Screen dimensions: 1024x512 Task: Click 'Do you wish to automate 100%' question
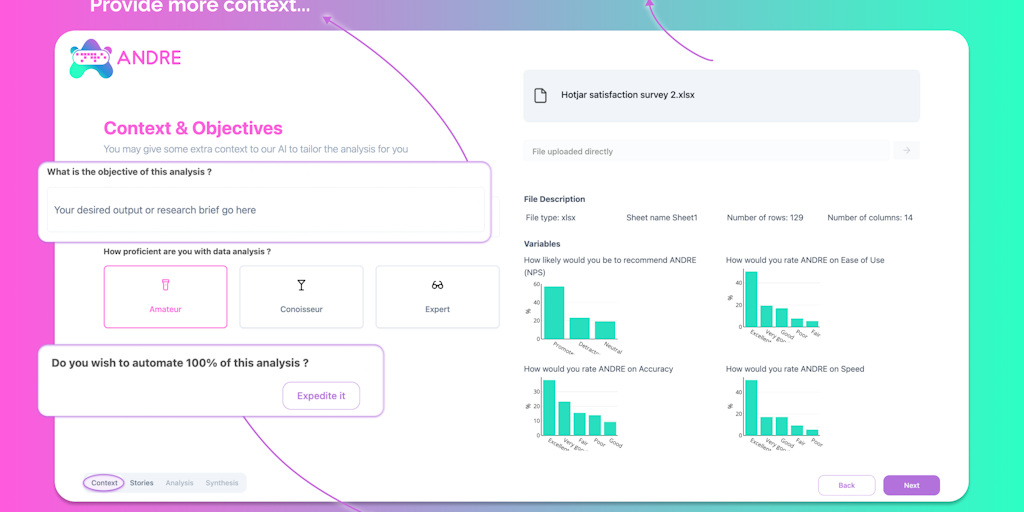click(180, 363)
